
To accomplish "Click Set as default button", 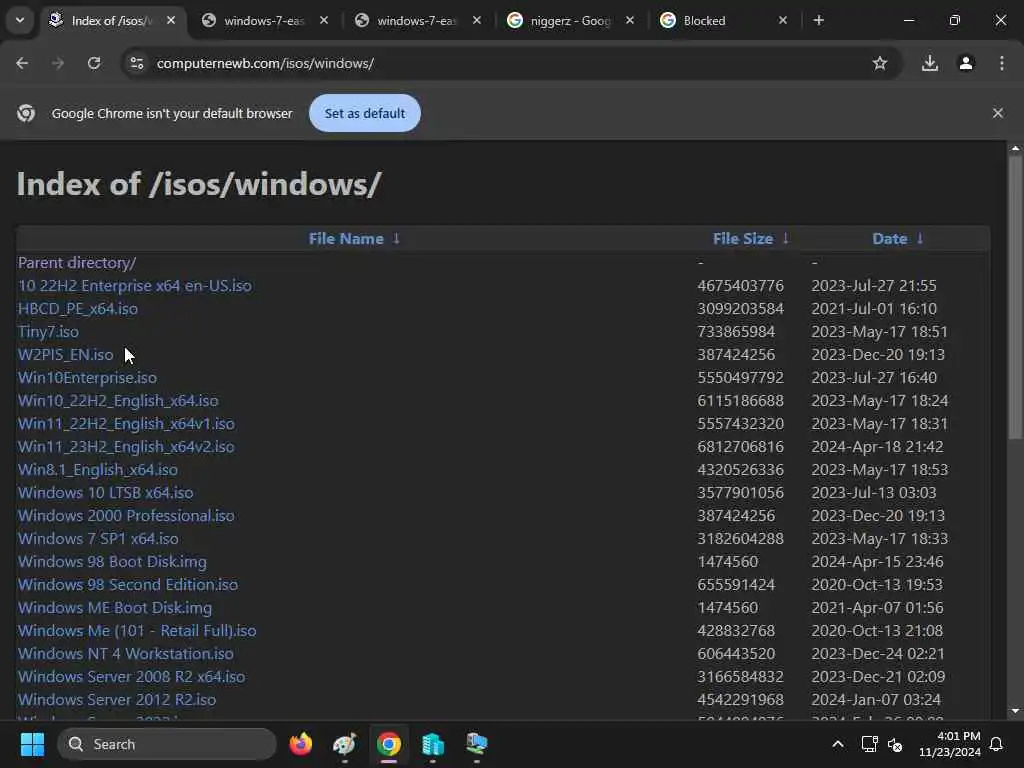I will coord(364,113).
